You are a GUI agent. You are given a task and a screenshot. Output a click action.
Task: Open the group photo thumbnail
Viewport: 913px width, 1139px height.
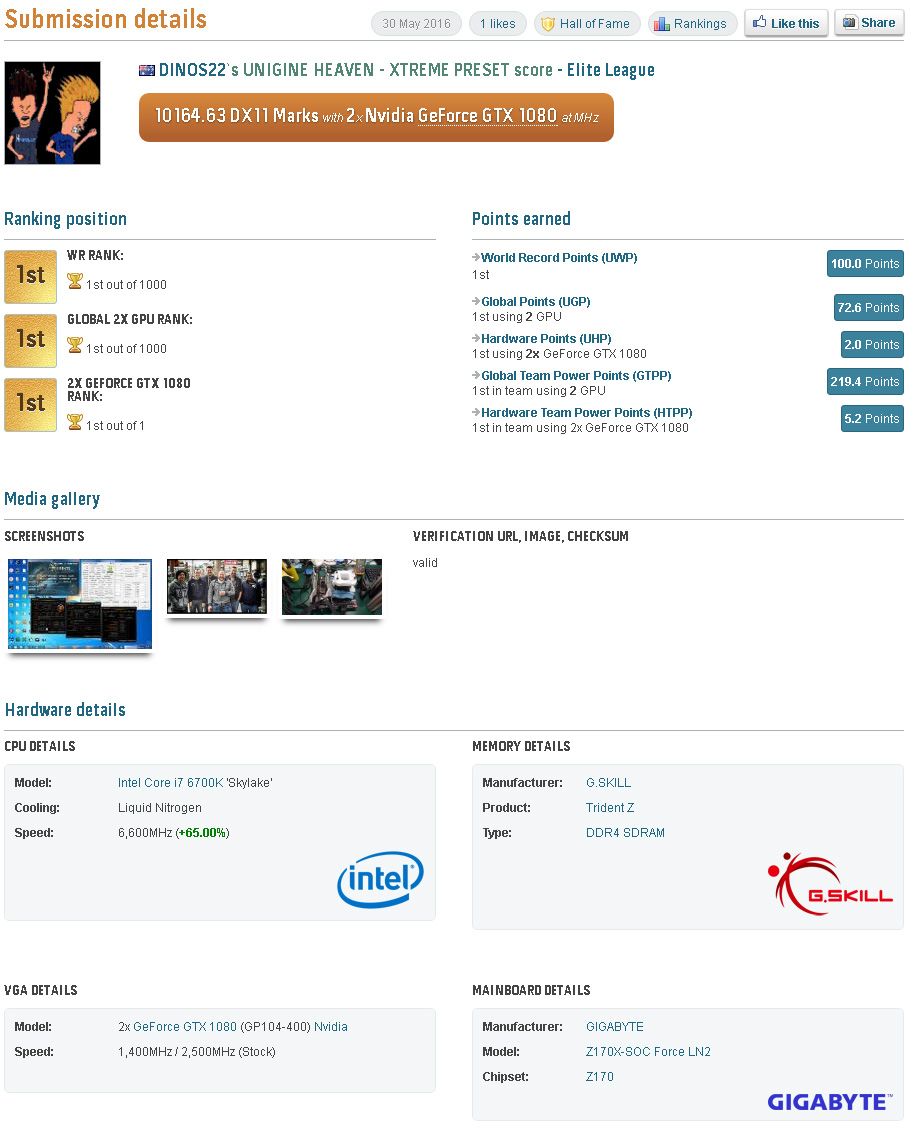coord(216,586)
